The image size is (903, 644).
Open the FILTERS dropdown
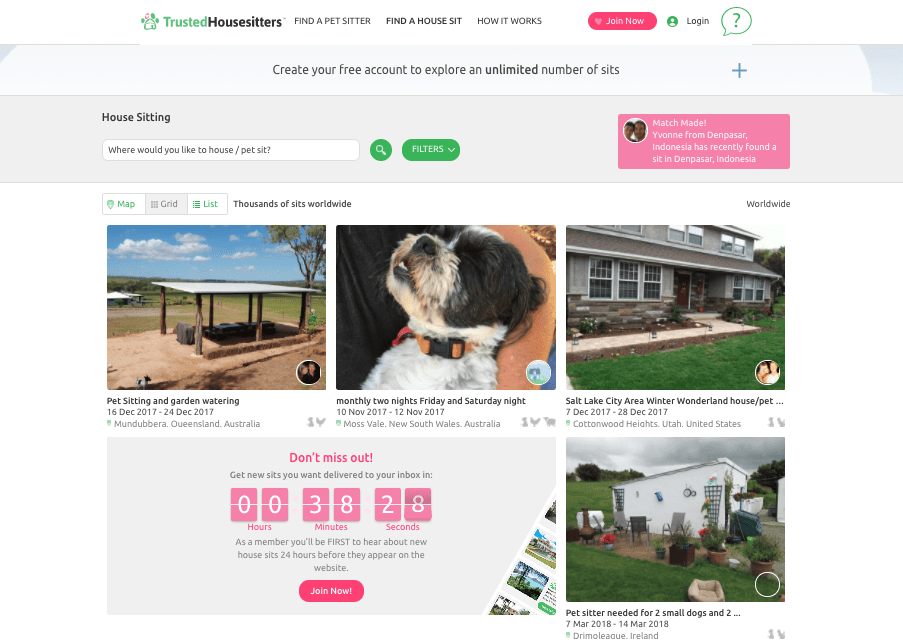tap(431, 150)
